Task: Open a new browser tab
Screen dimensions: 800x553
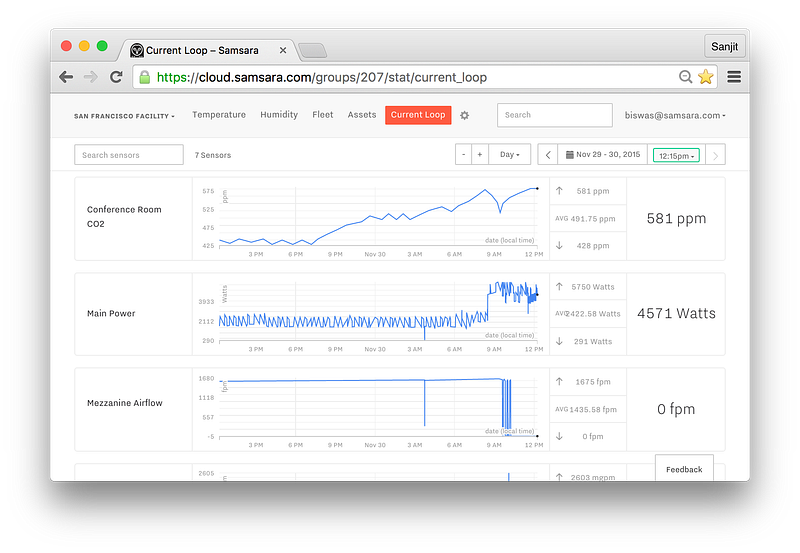Action: [x=312, y=51]
